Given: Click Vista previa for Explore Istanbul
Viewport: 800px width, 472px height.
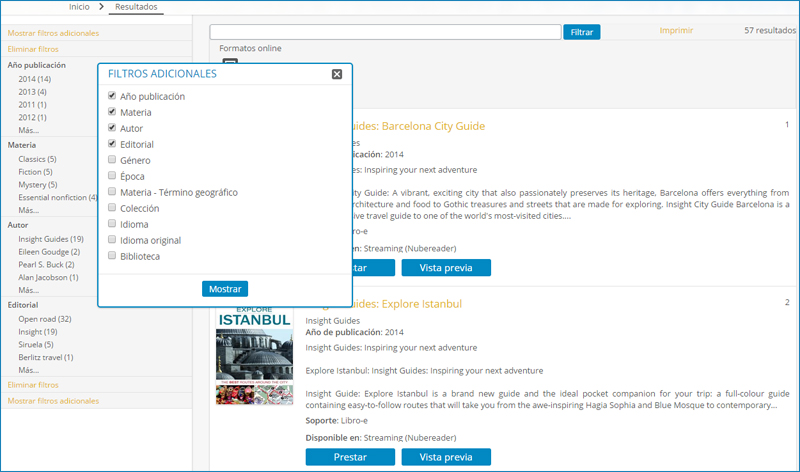Looking at the screenshot, I should pyautogui.click(x=446, y=457).
